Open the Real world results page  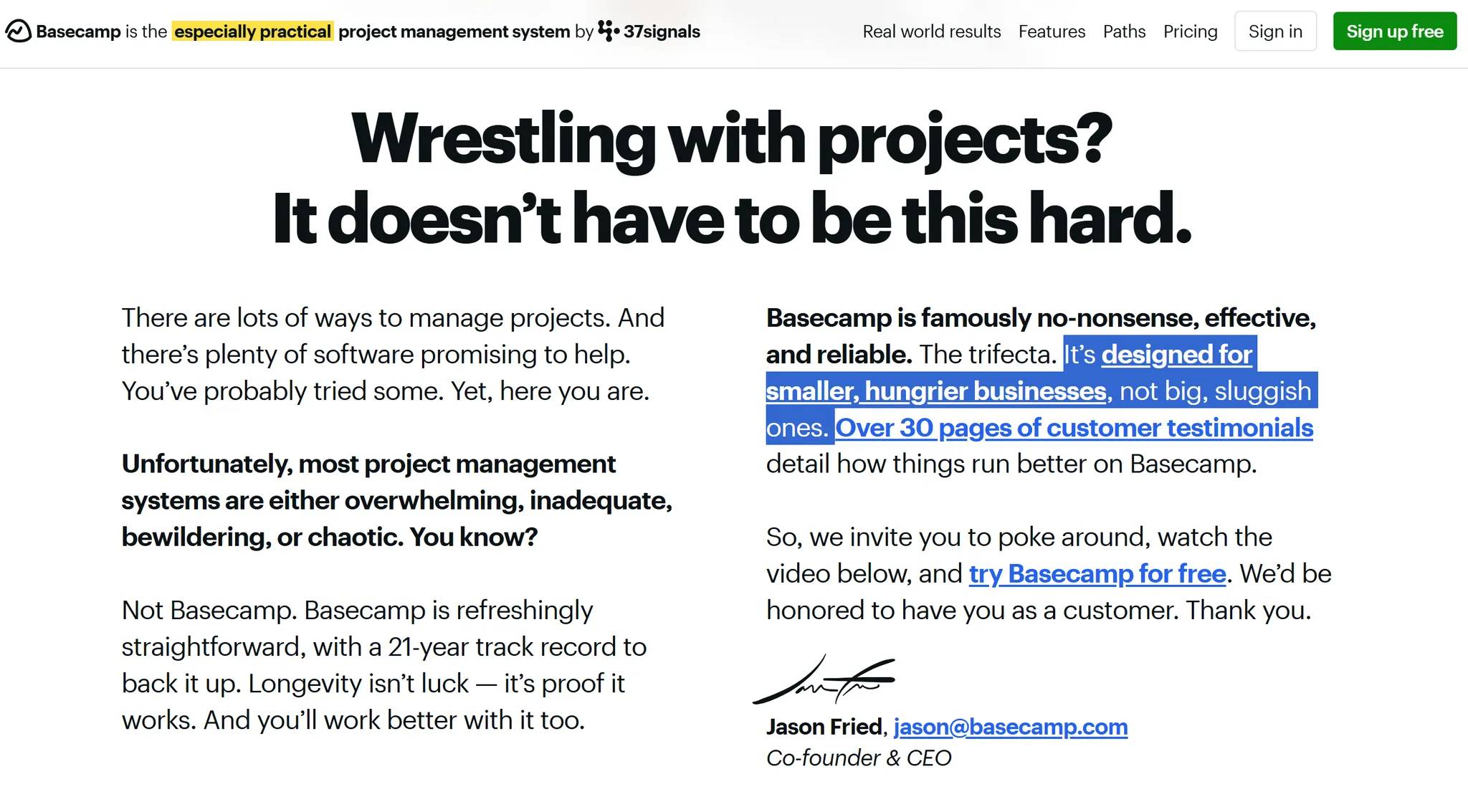pos(931,32)
